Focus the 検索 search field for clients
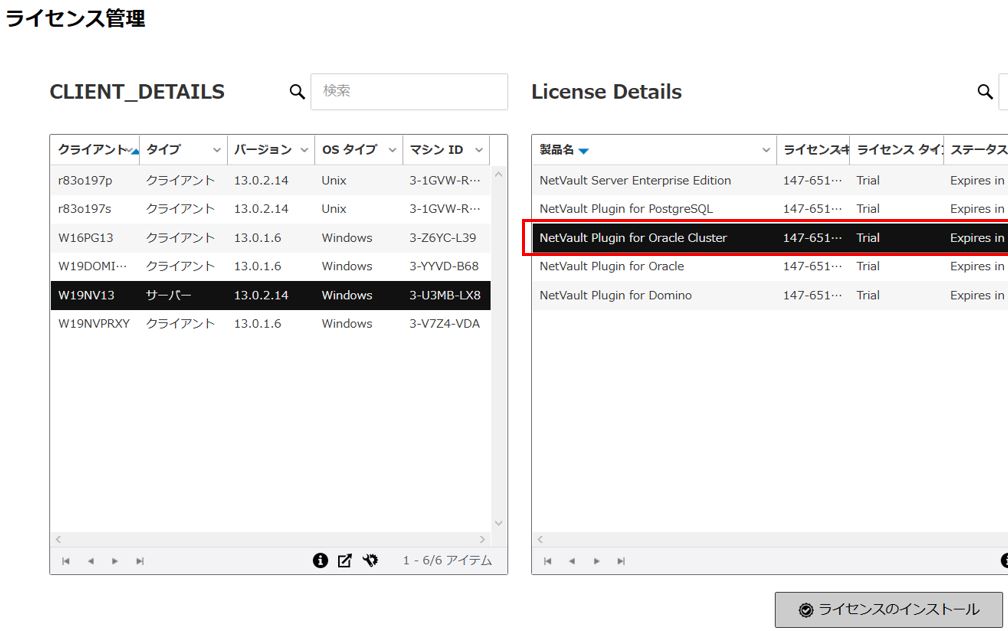1008x631 pixels. [x=409, y=91]
